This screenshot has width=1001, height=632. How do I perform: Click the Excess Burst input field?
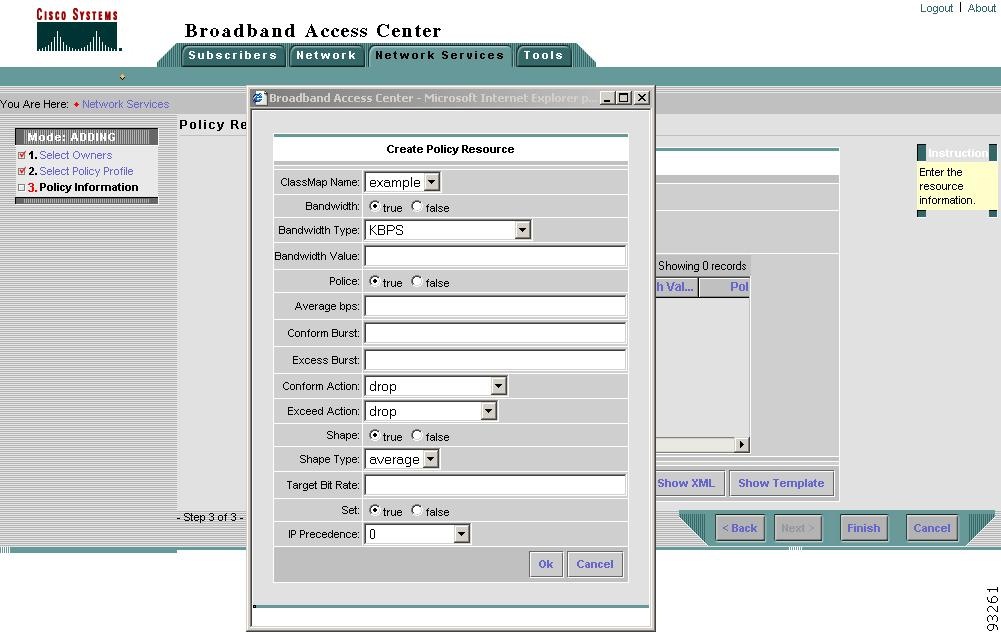495,360
